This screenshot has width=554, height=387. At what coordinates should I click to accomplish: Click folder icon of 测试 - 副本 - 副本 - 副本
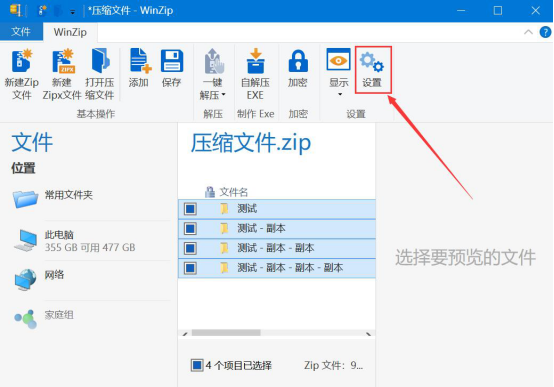(x=224, y=268)
